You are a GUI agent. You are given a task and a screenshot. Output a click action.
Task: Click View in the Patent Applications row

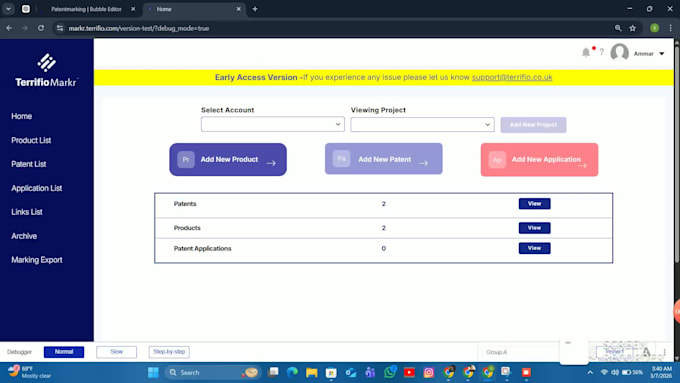pos(535,249)
